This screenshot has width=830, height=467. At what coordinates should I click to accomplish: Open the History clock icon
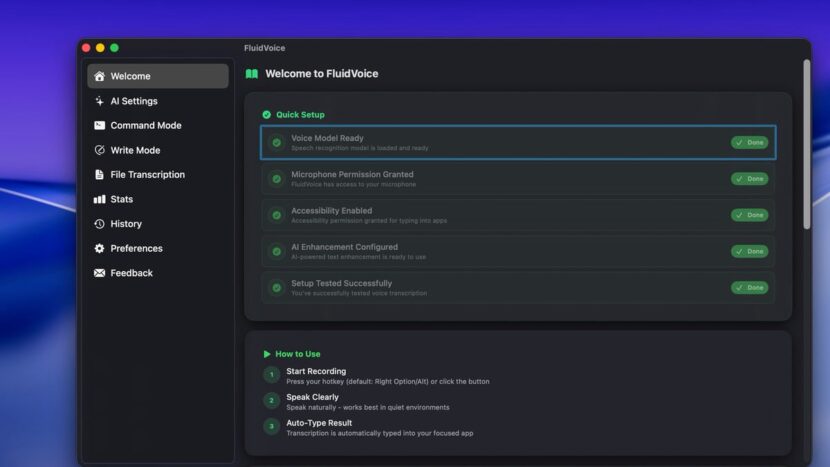click(99, 224)
